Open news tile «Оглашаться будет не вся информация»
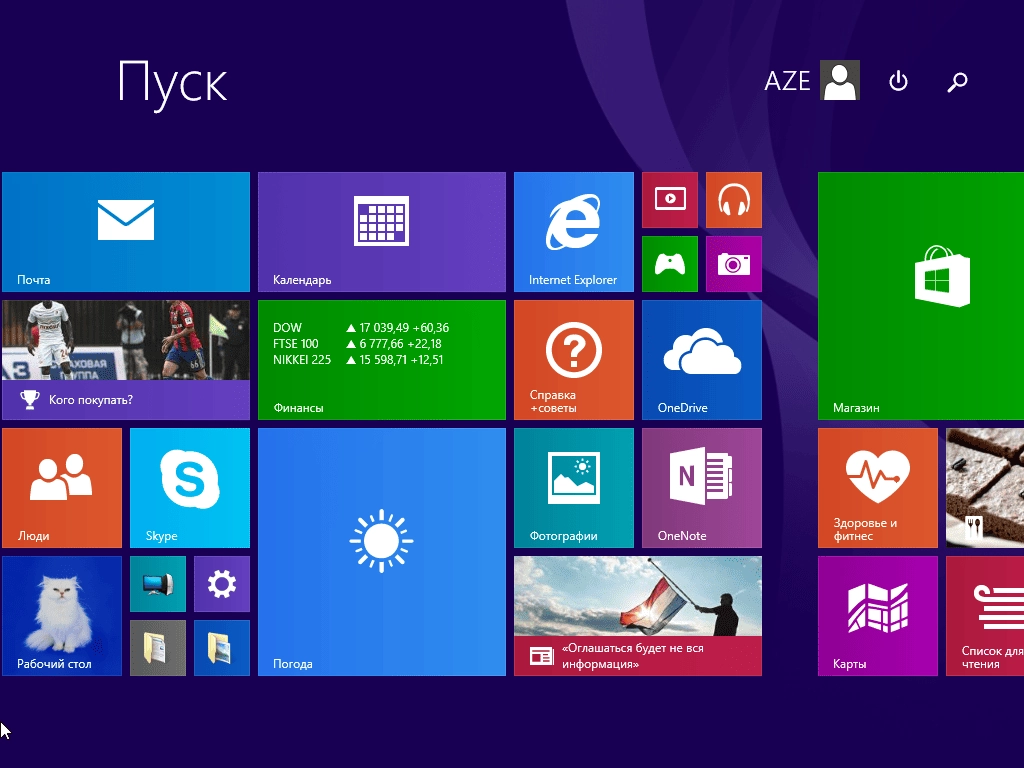The image size is (1024, 768). click(638, 616)
